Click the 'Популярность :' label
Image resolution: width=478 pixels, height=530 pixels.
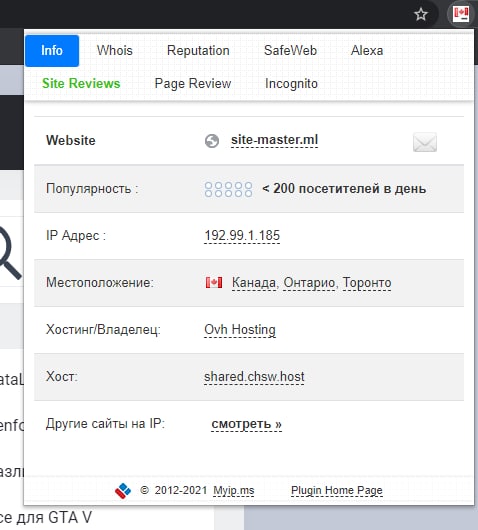[x=92, y=189]
